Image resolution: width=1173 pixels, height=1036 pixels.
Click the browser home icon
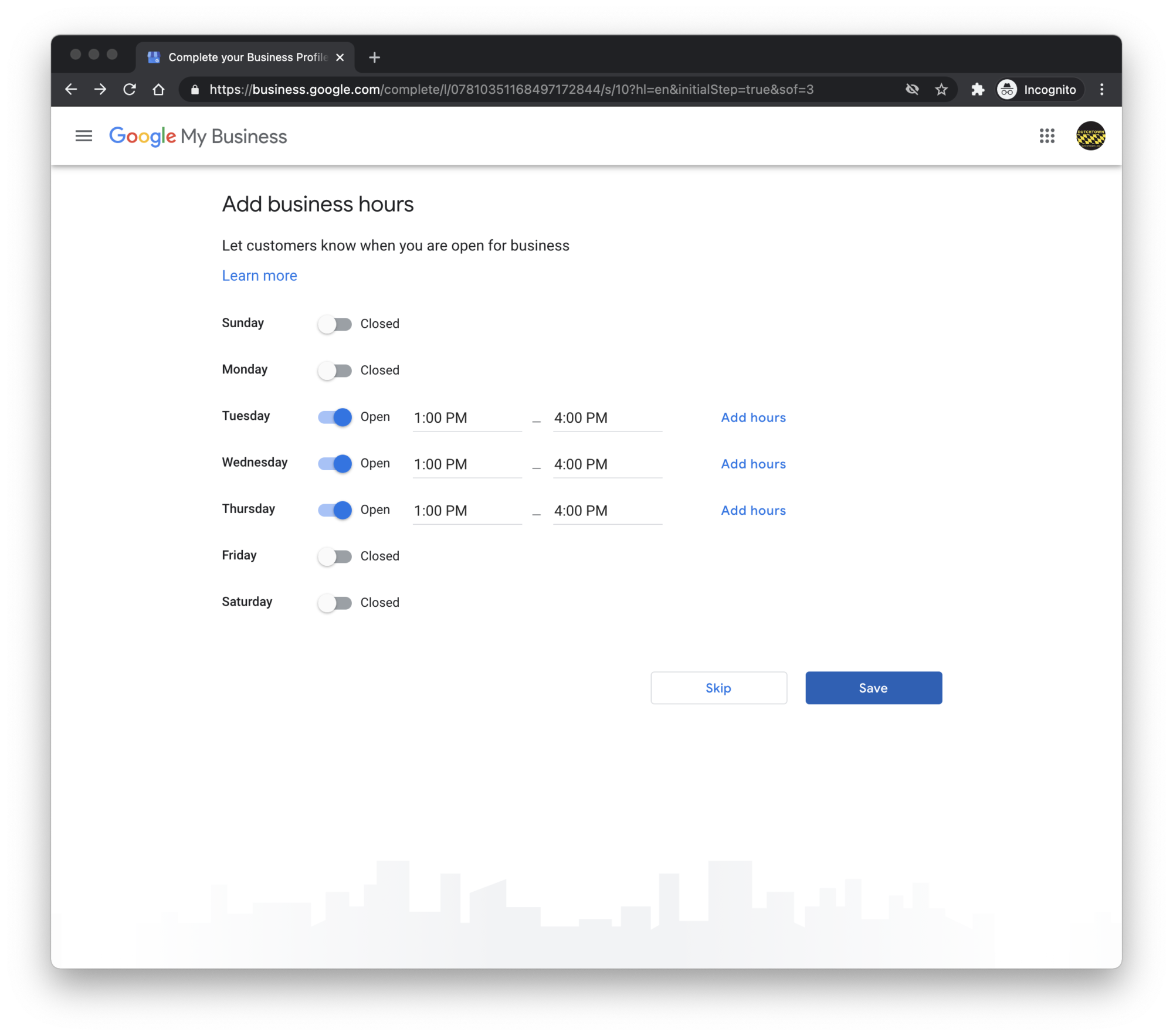click(160, 89)
